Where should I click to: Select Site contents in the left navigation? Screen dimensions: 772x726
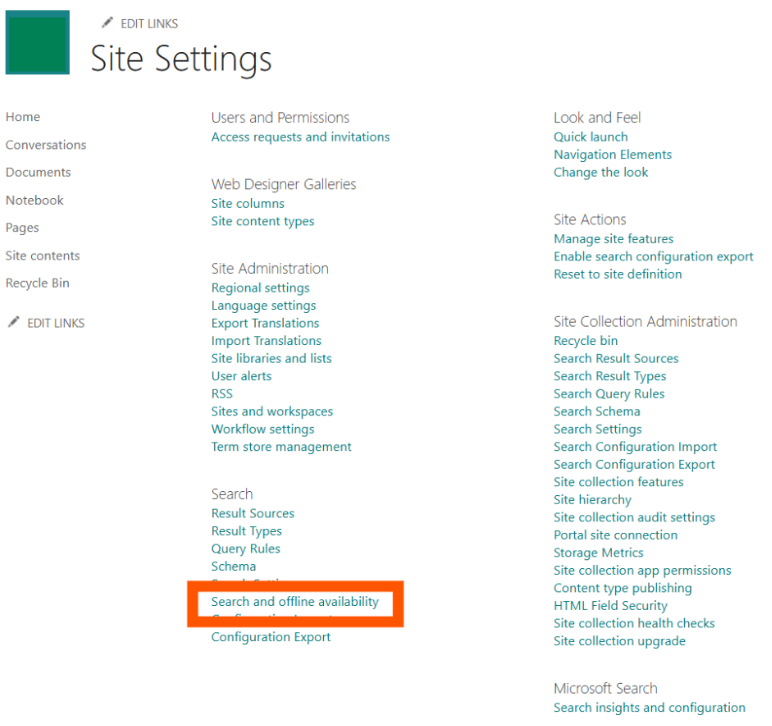tap(43, 256)
